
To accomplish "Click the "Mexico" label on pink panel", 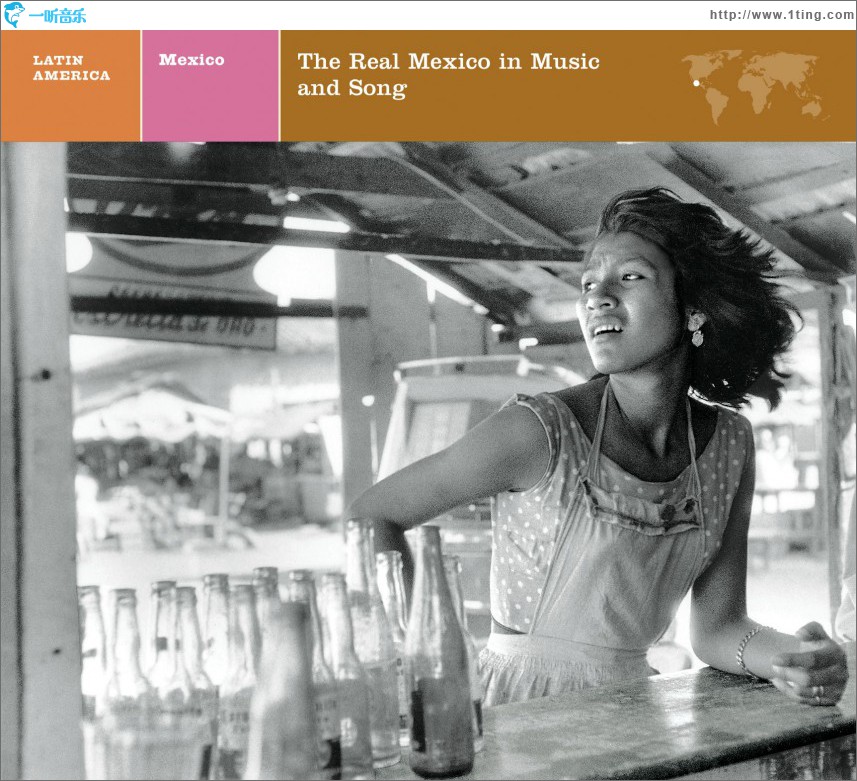I will [191, 60].
